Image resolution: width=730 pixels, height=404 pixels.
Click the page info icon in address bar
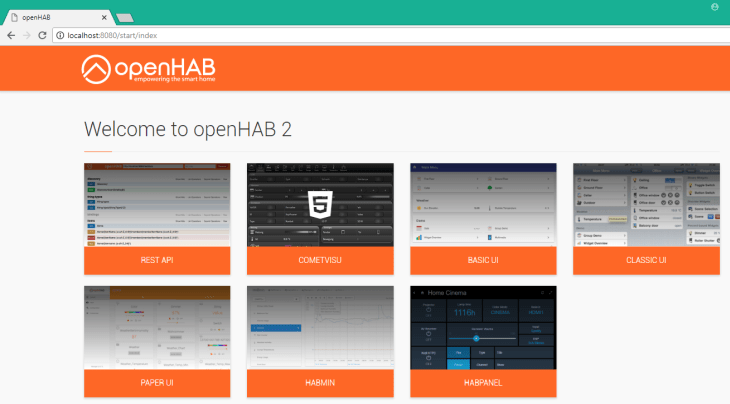pyautogui.click(x=59, y=35)
